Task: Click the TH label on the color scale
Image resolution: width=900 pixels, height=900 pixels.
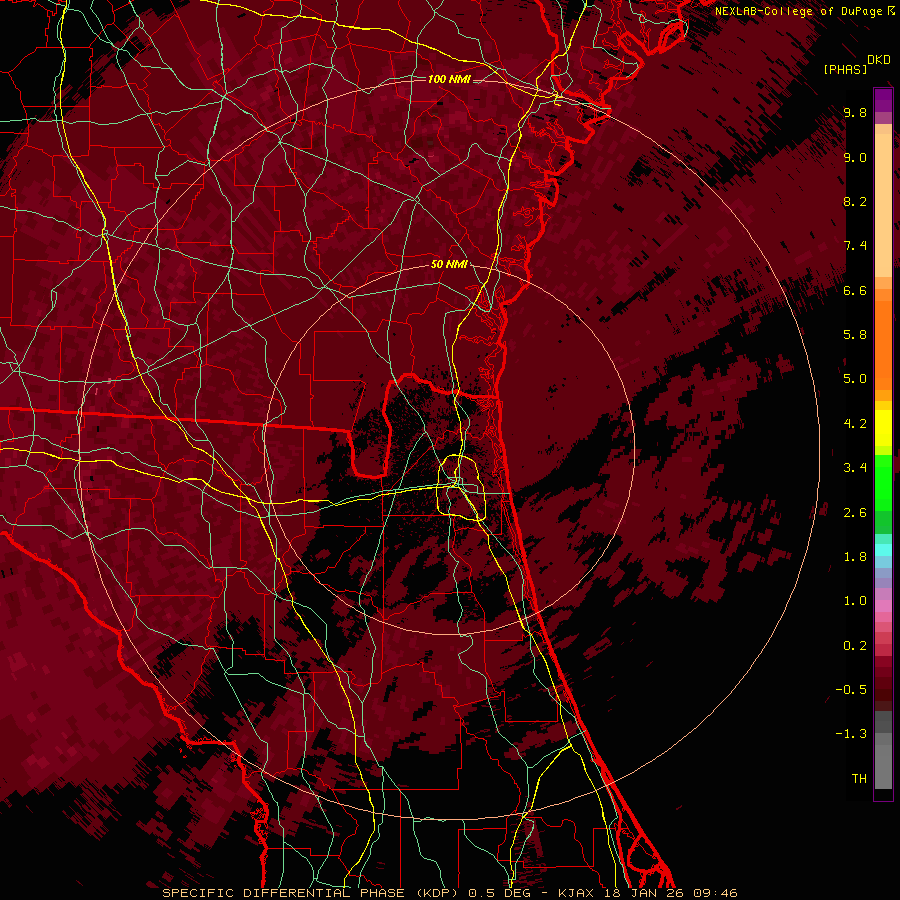Action: click(859, 778)
